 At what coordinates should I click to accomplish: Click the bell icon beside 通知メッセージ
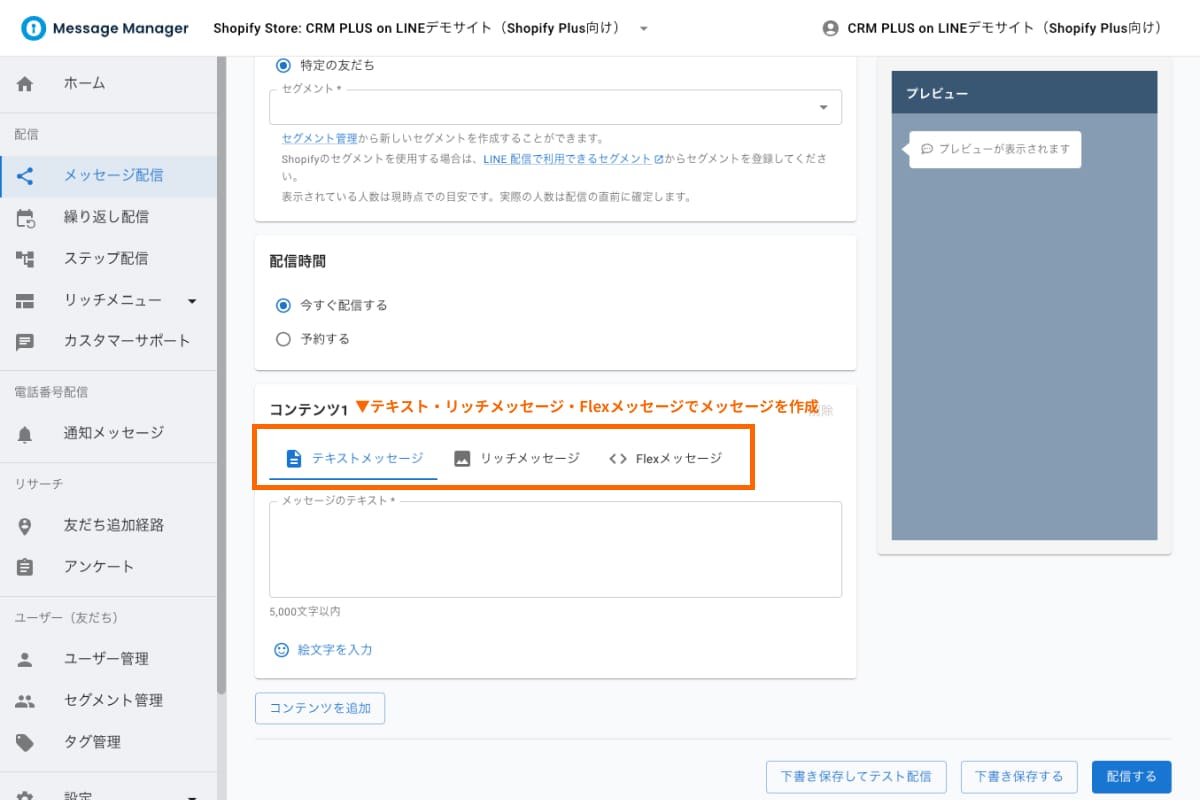pos(25,434)
